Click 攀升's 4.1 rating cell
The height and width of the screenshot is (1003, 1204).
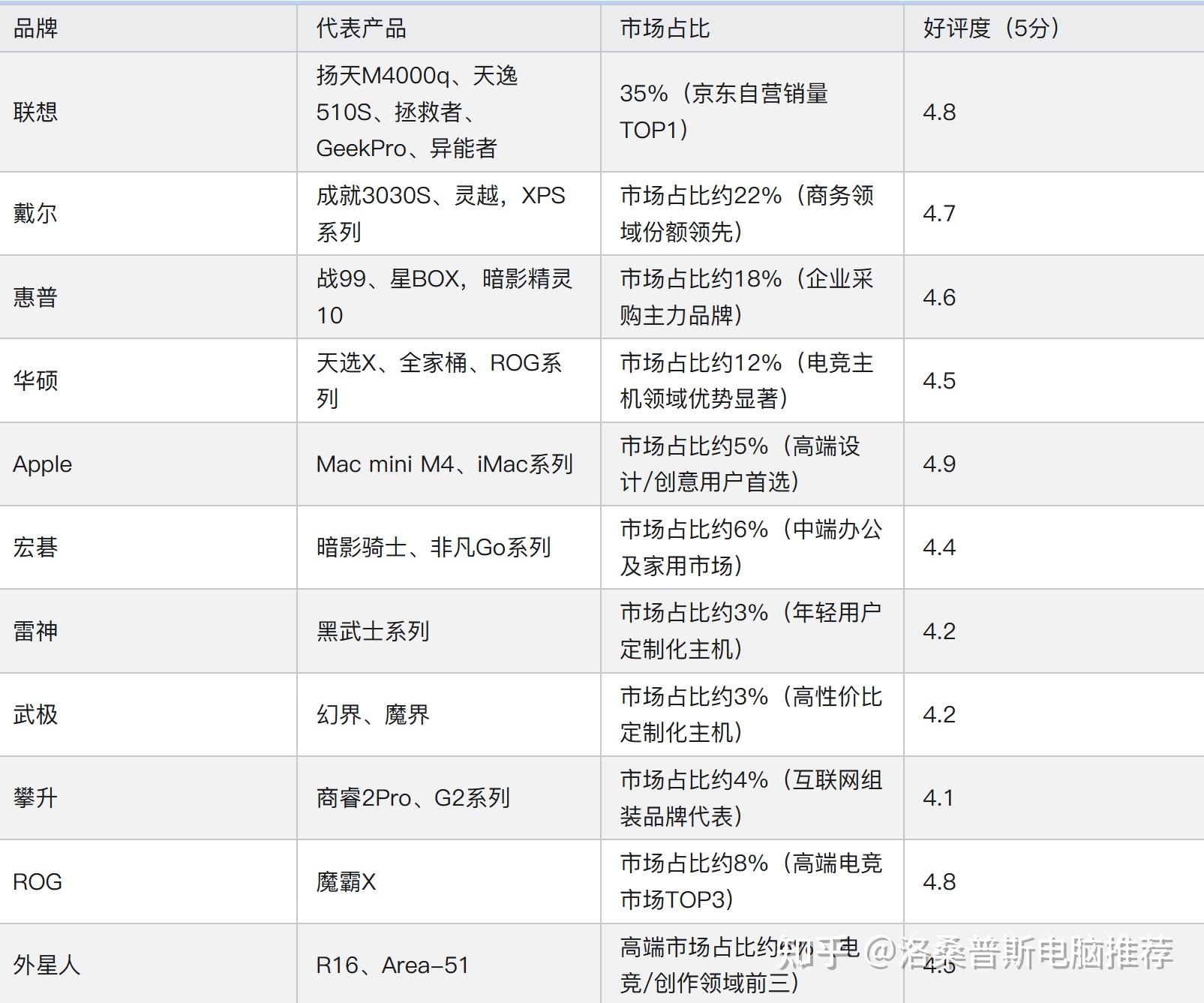[941, 797]
